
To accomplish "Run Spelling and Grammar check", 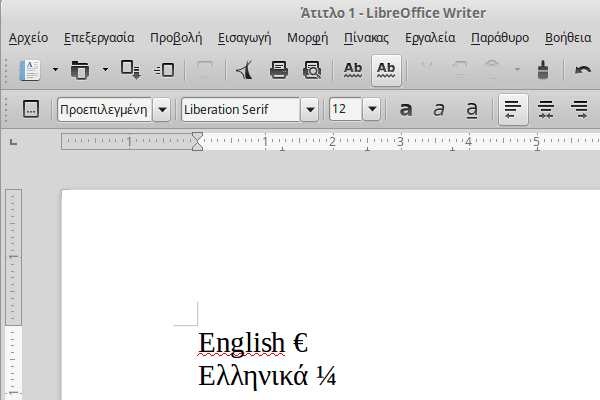I will [x=352, y=70].
